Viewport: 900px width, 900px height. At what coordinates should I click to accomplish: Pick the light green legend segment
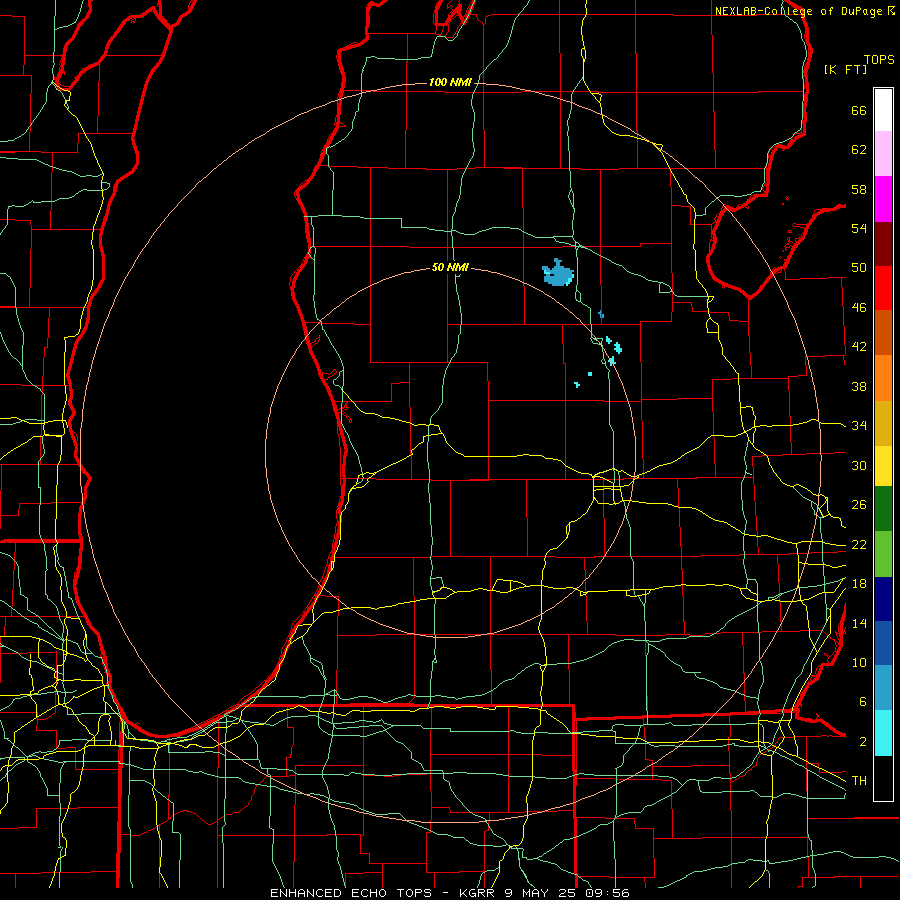[x=883, y=554]
